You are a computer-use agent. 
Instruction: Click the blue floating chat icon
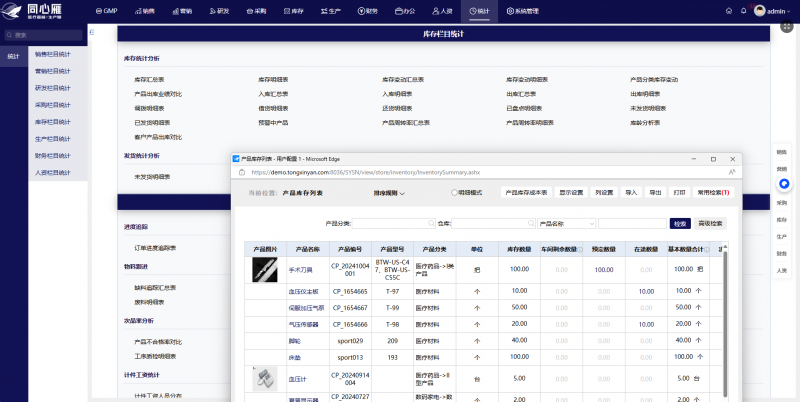tap(785, 185)
